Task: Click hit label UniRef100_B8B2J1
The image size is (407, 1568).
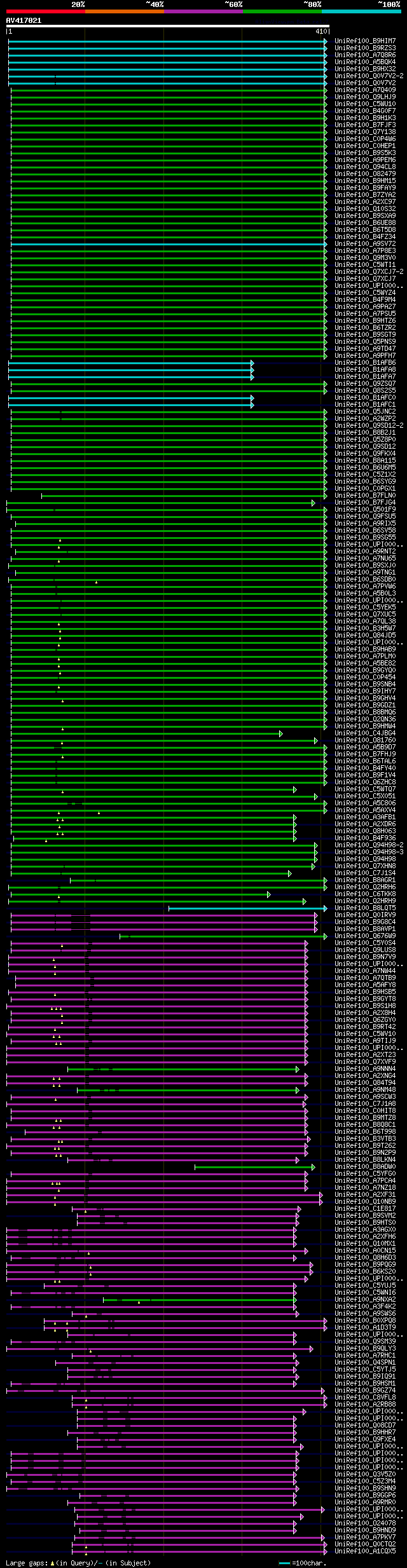Action: pos(365,433)
